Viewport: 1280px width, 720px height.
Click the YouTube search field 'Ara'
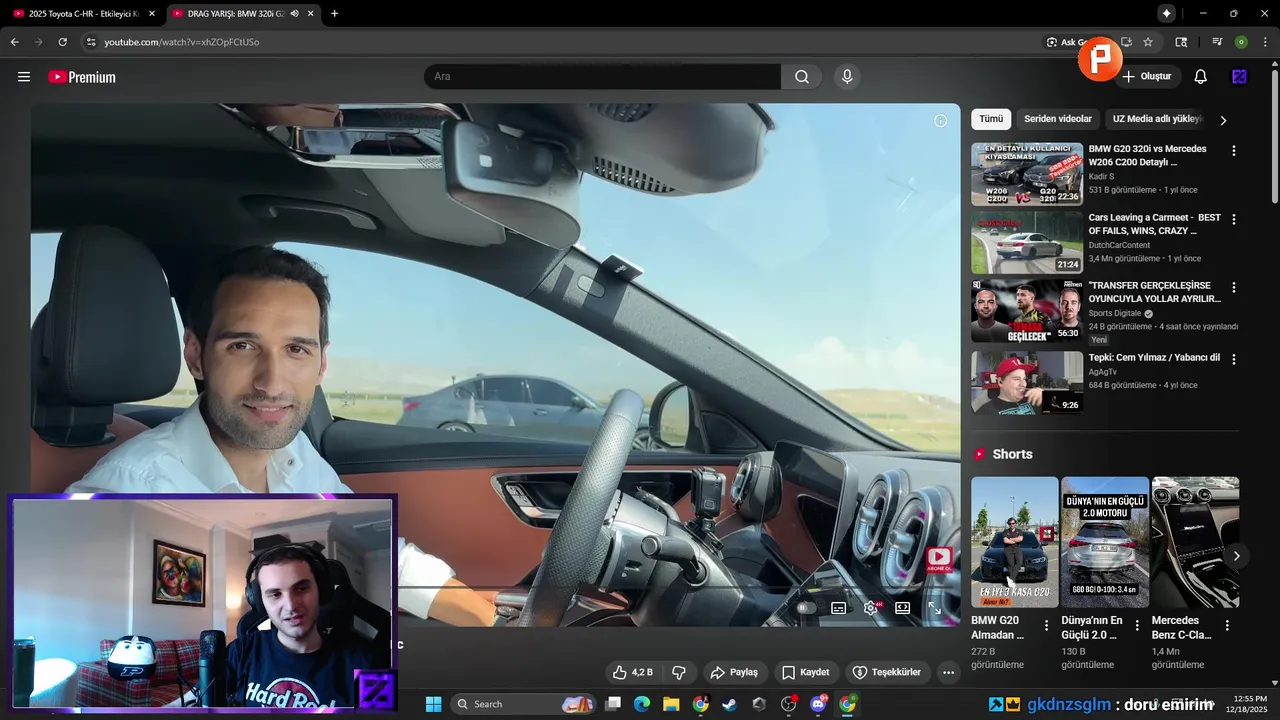point(602,77)
